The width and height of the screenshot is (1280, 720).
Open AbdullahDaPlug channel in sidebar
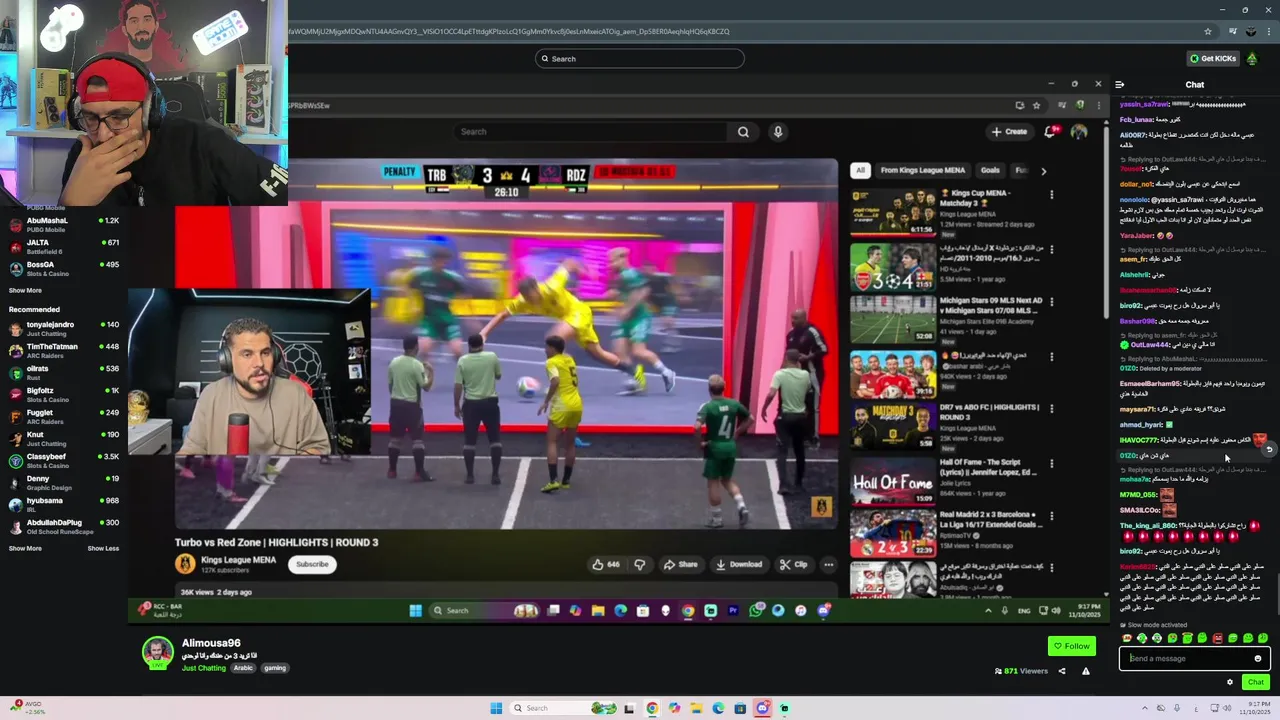point(64,526)
